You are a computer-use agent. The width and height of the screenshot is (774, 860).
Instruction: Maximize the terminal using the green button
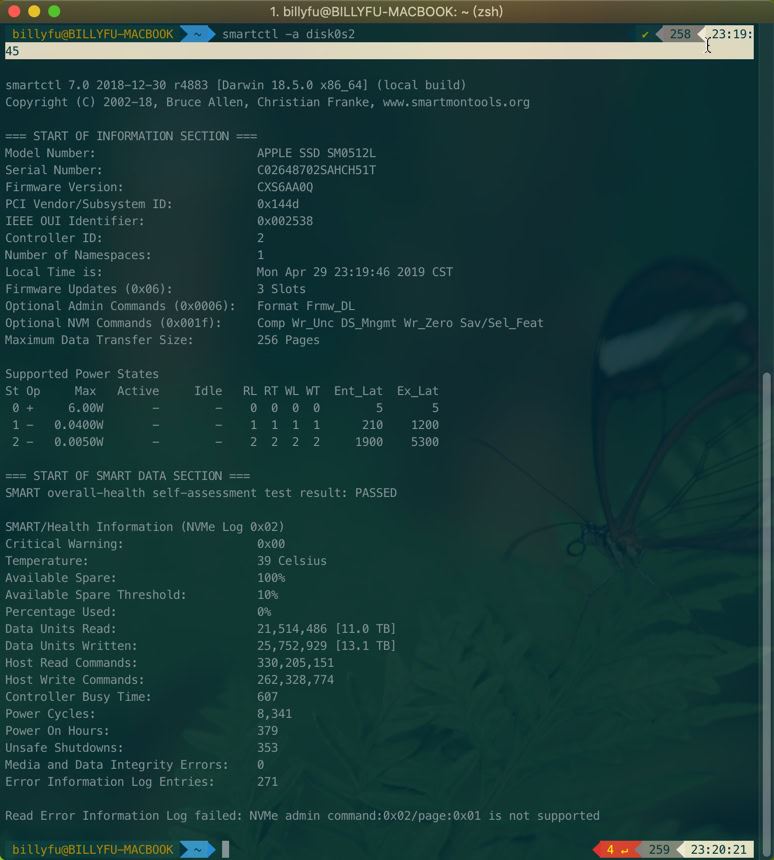[x=54, y=12]
